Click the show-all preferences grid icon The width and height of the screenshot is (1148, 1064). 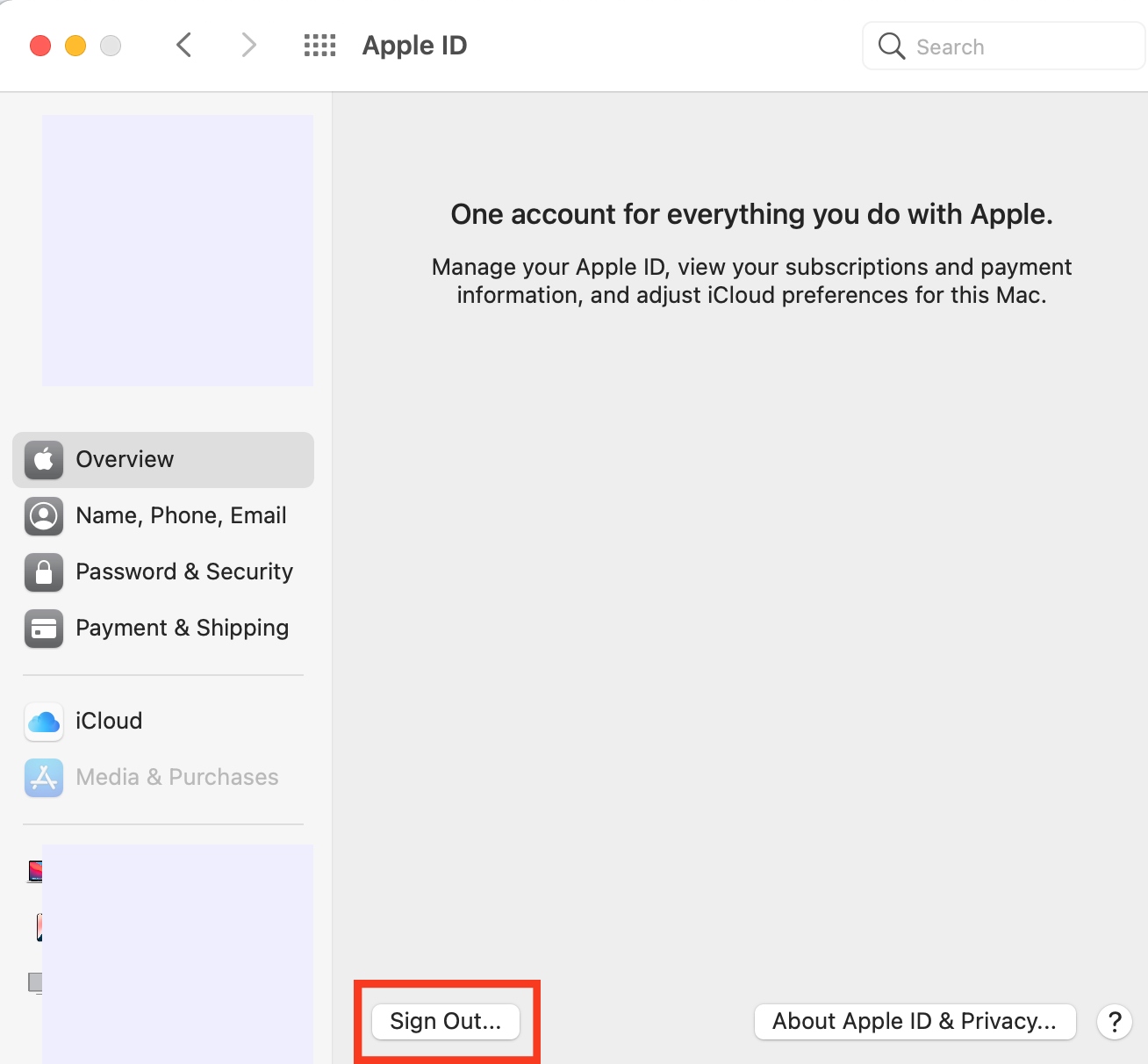pos(319,45)
